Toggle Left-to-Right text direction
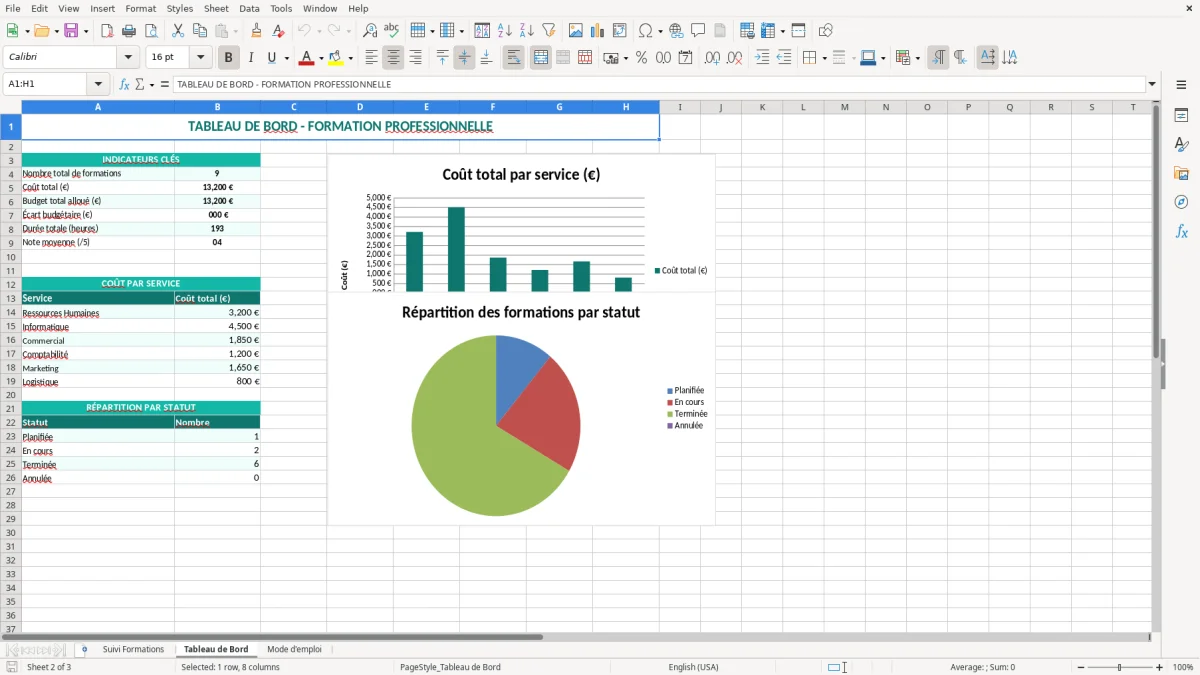Image resolution: width=1200 pixels, height=675 pixels. pyautogui.click(x=938, y=58)
